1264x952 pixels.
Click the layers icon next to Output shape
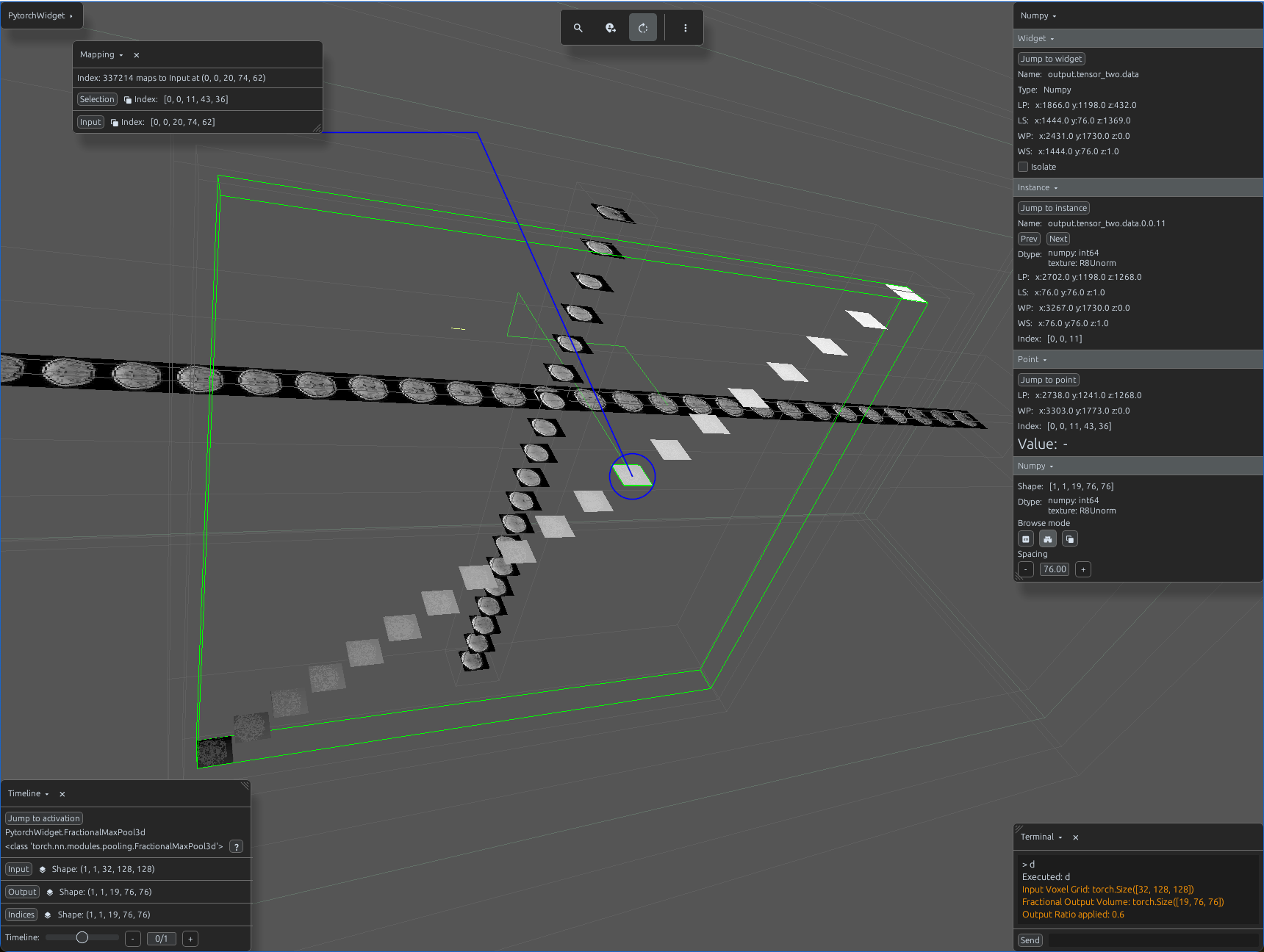(50, 892)
